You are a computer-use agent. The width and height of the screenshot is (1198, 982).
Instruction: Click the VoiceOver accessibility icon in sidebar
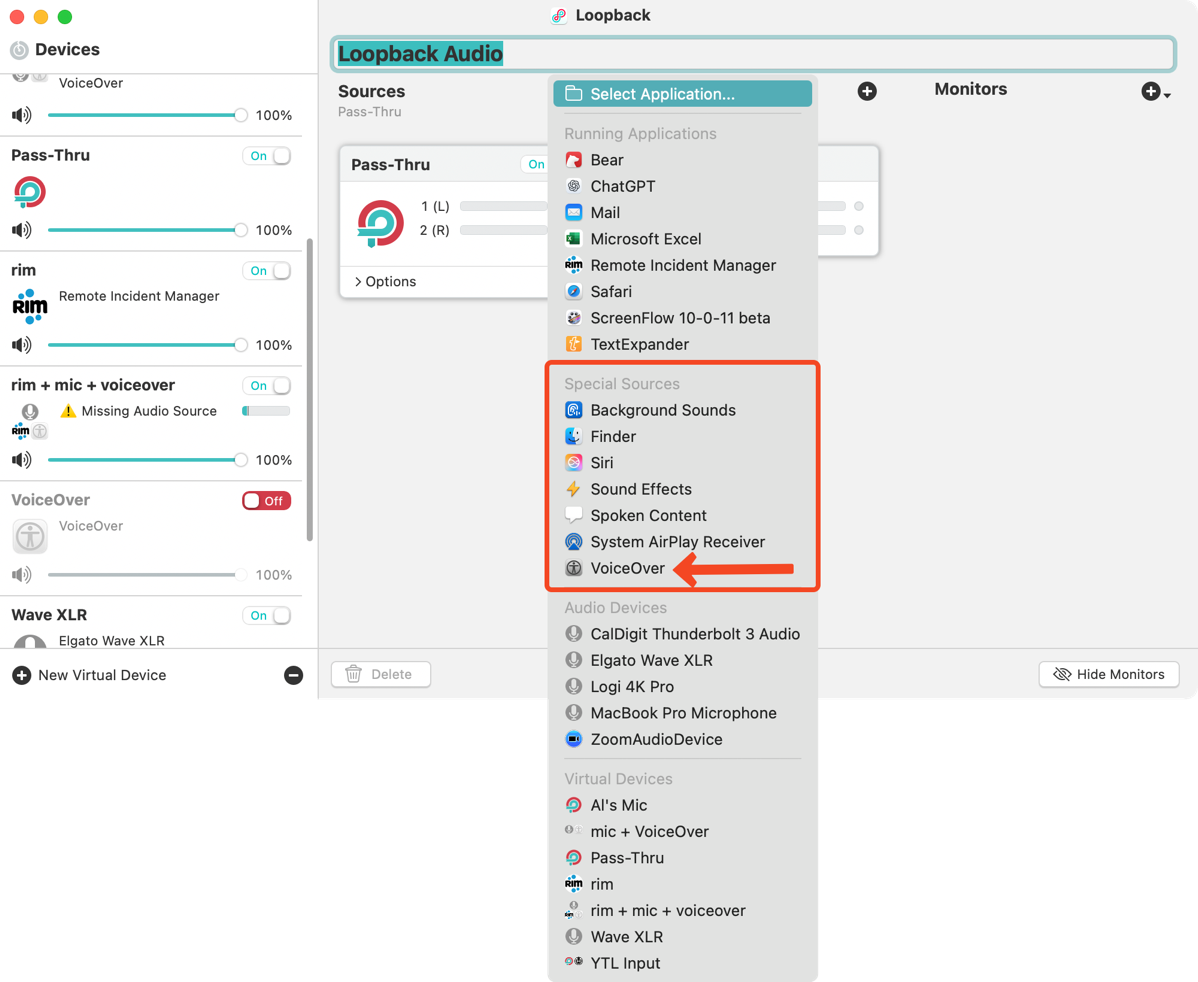click(30, 536)
